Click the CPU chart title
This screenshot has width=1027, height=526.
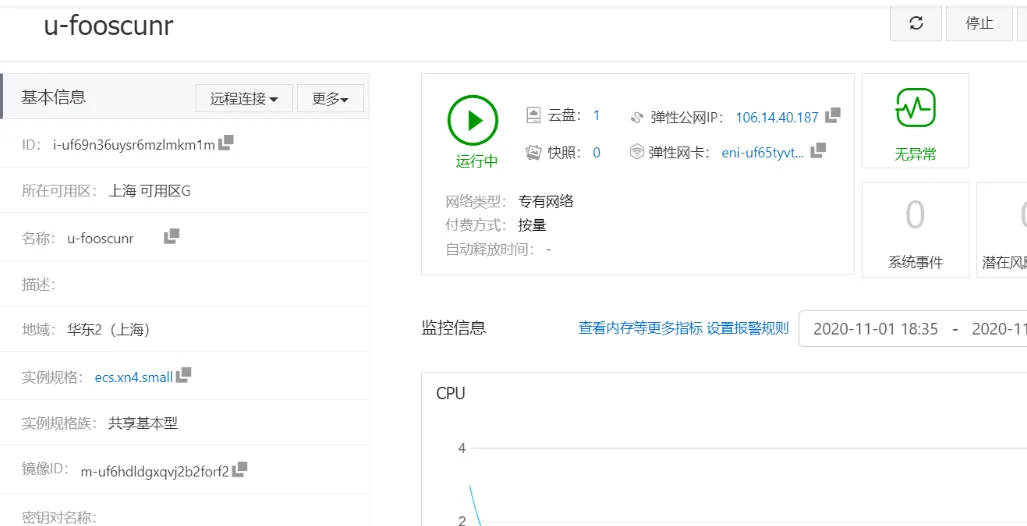click(451, 394)
